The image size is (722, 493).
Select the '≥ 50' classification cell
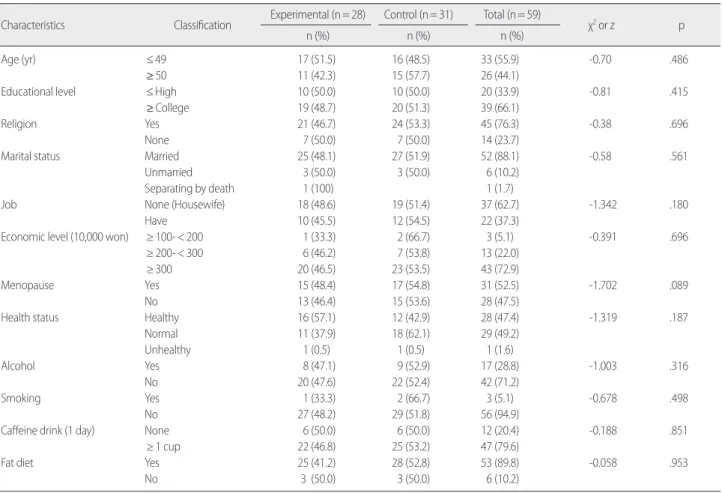click(x=156, y=75)
